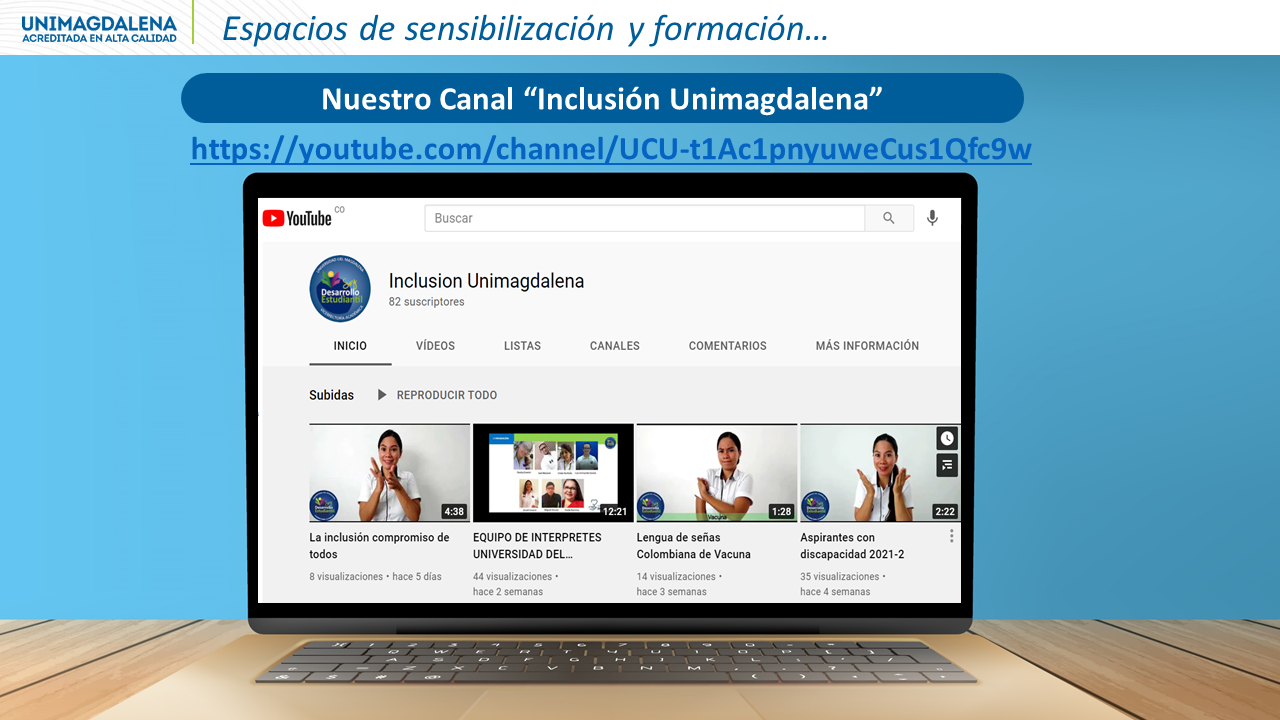Focus the Buscar search field
The image size is (1280, 720).
(645, 218)
